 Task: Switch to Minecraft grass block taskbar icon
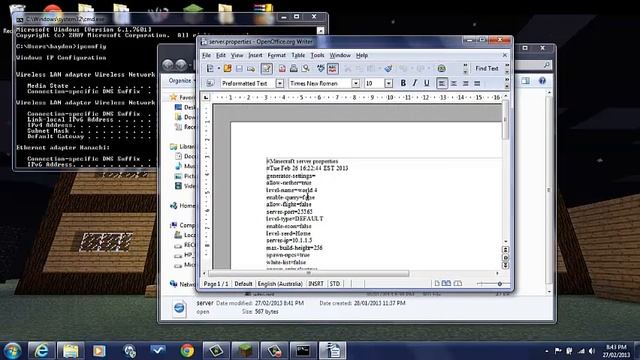245,351
